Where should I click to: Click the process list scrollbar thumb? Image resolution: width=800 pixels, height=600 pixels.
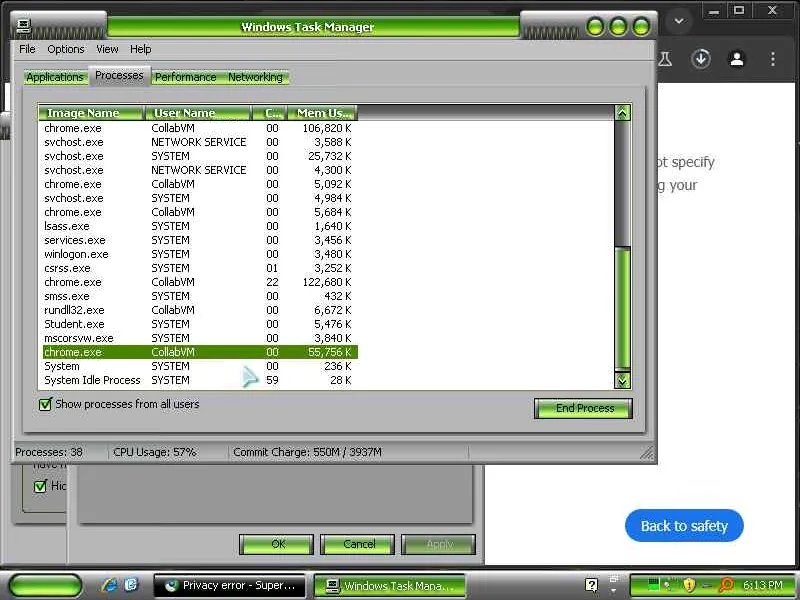(622, 308)
